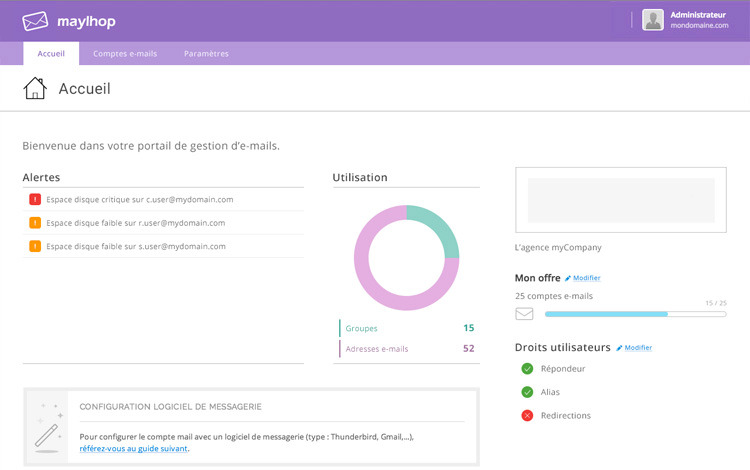Click the pencil icon next to Mon offre
Screen dimensions: 750x470
coord(568,278)
